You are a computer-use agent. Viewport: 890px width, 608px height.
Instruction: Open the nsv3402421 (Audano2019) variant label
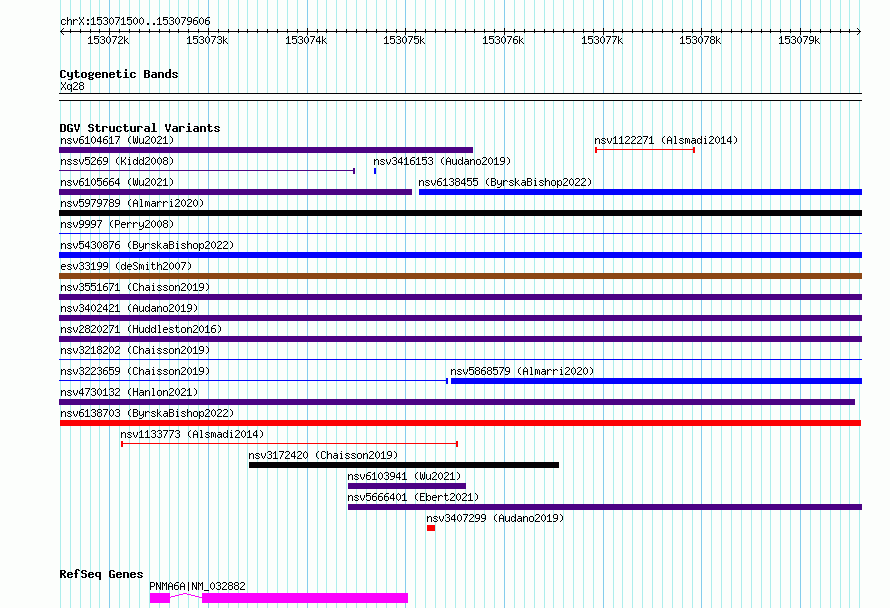(129, 308)
